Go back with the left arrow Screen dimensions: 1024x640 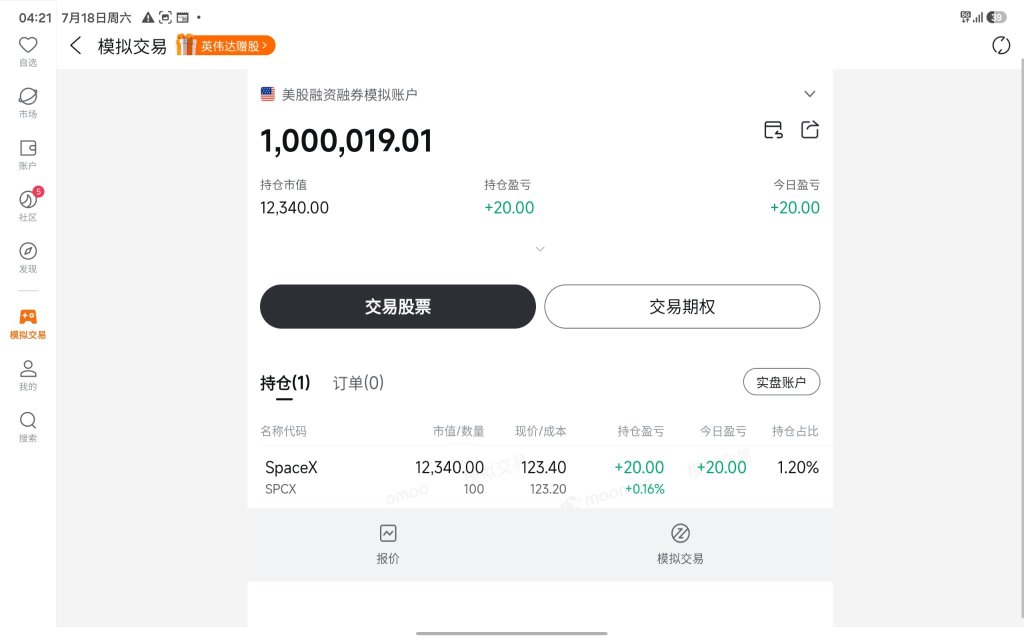click(76, 46)
